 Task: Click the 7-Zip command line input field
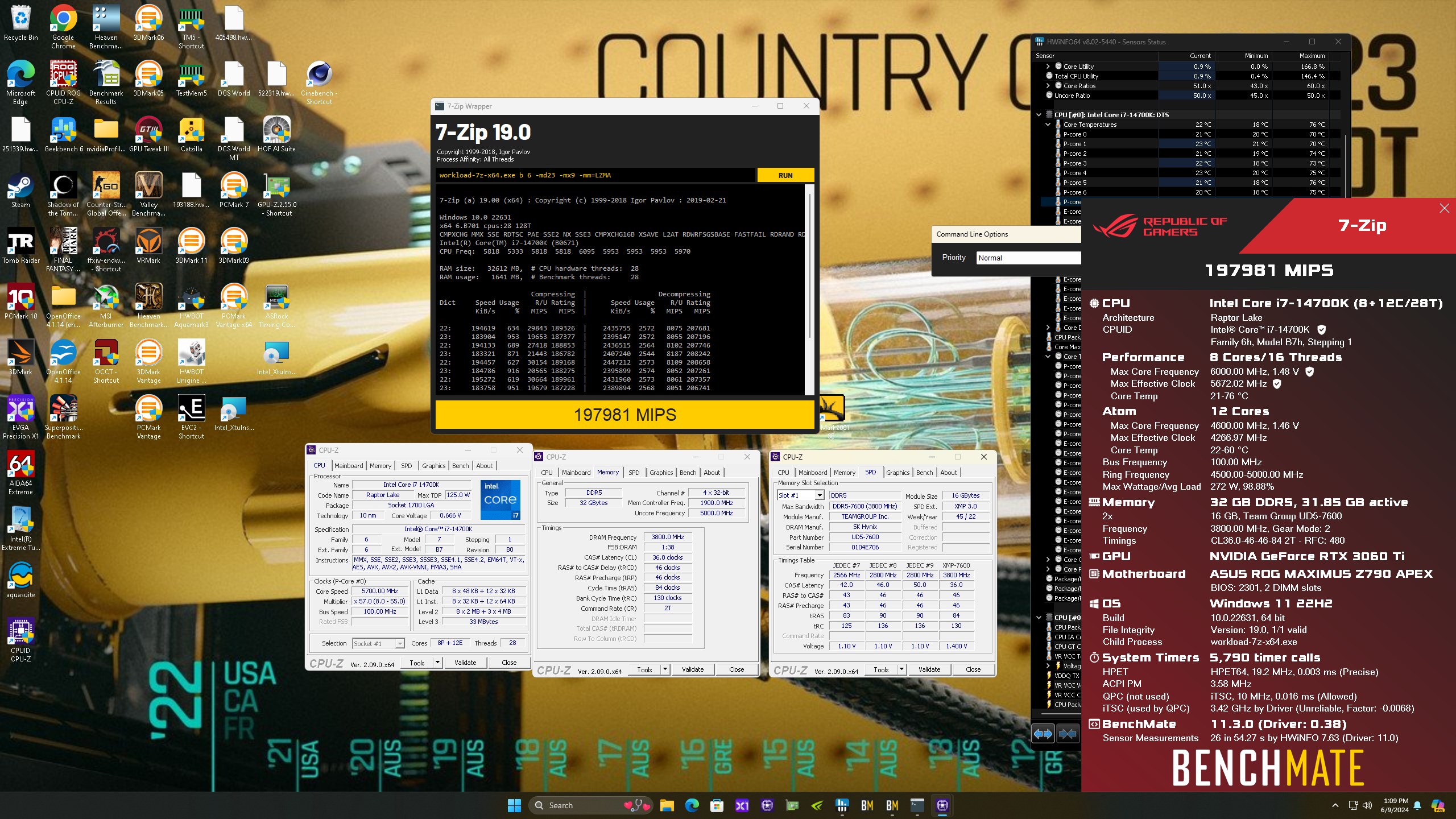point(596,175)
